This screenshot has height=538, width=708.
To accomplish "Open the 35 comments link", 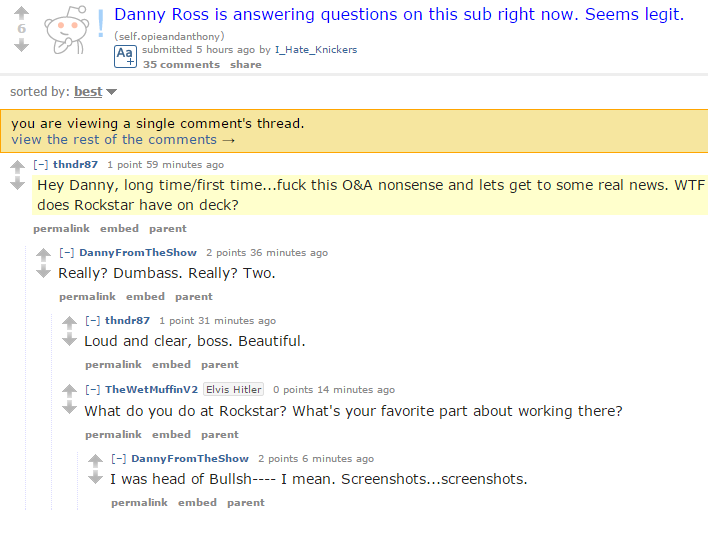I will [x=181, y=65].
